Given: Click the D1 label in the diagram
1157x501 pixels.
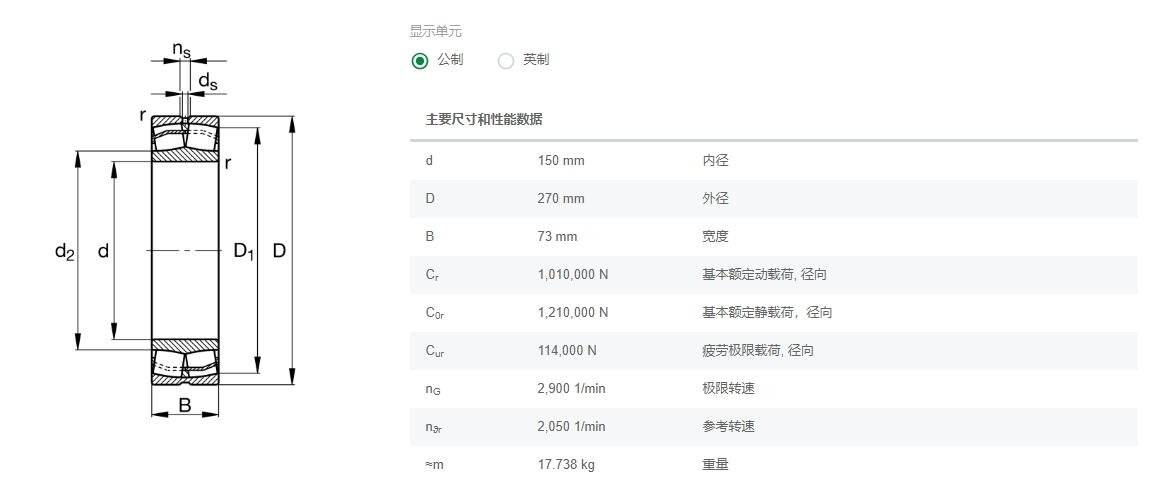Looking at the screenshot, I should pos(244,252).
